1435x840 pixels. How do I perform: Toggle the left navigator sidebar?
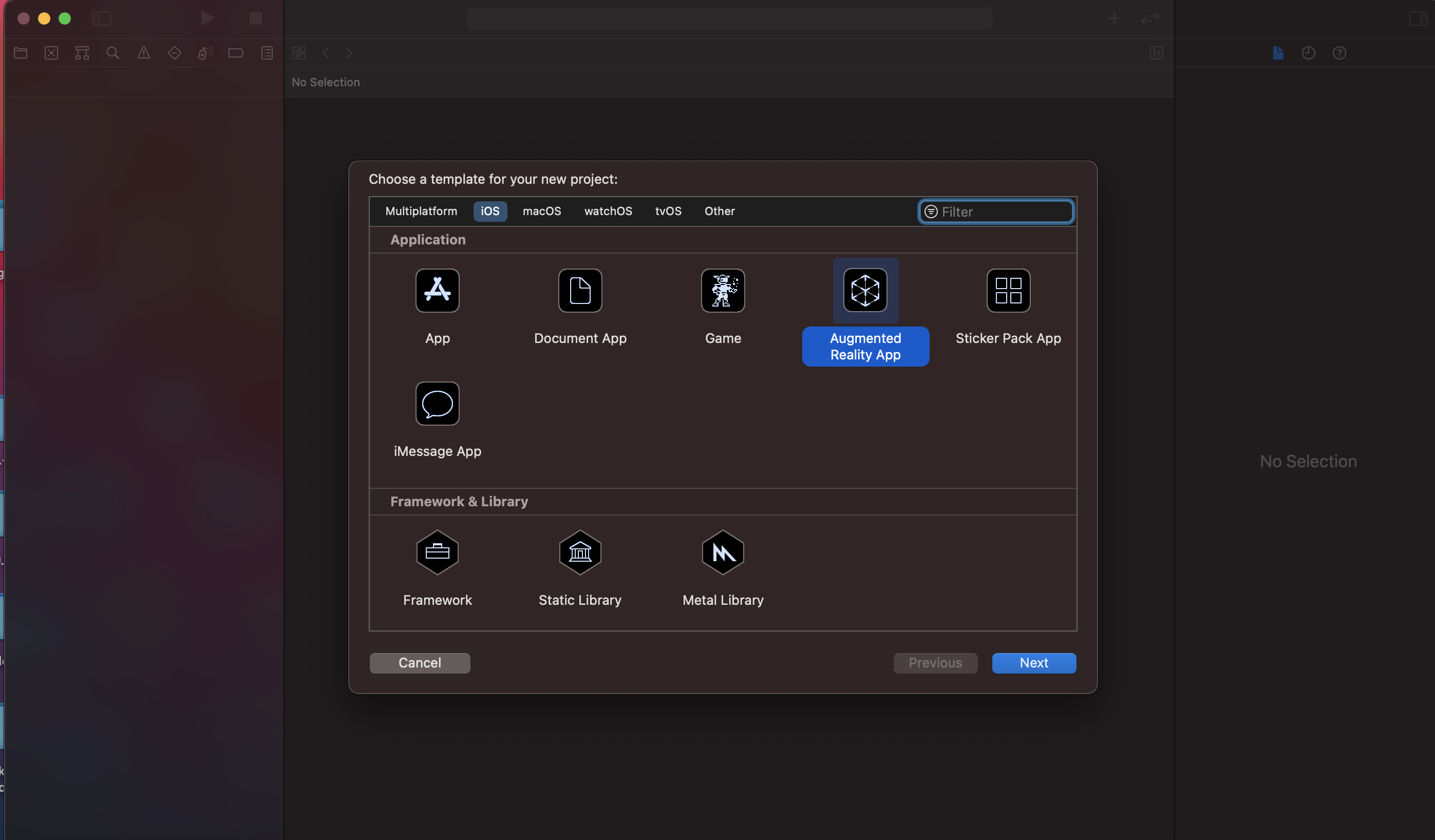coord(101,19)
